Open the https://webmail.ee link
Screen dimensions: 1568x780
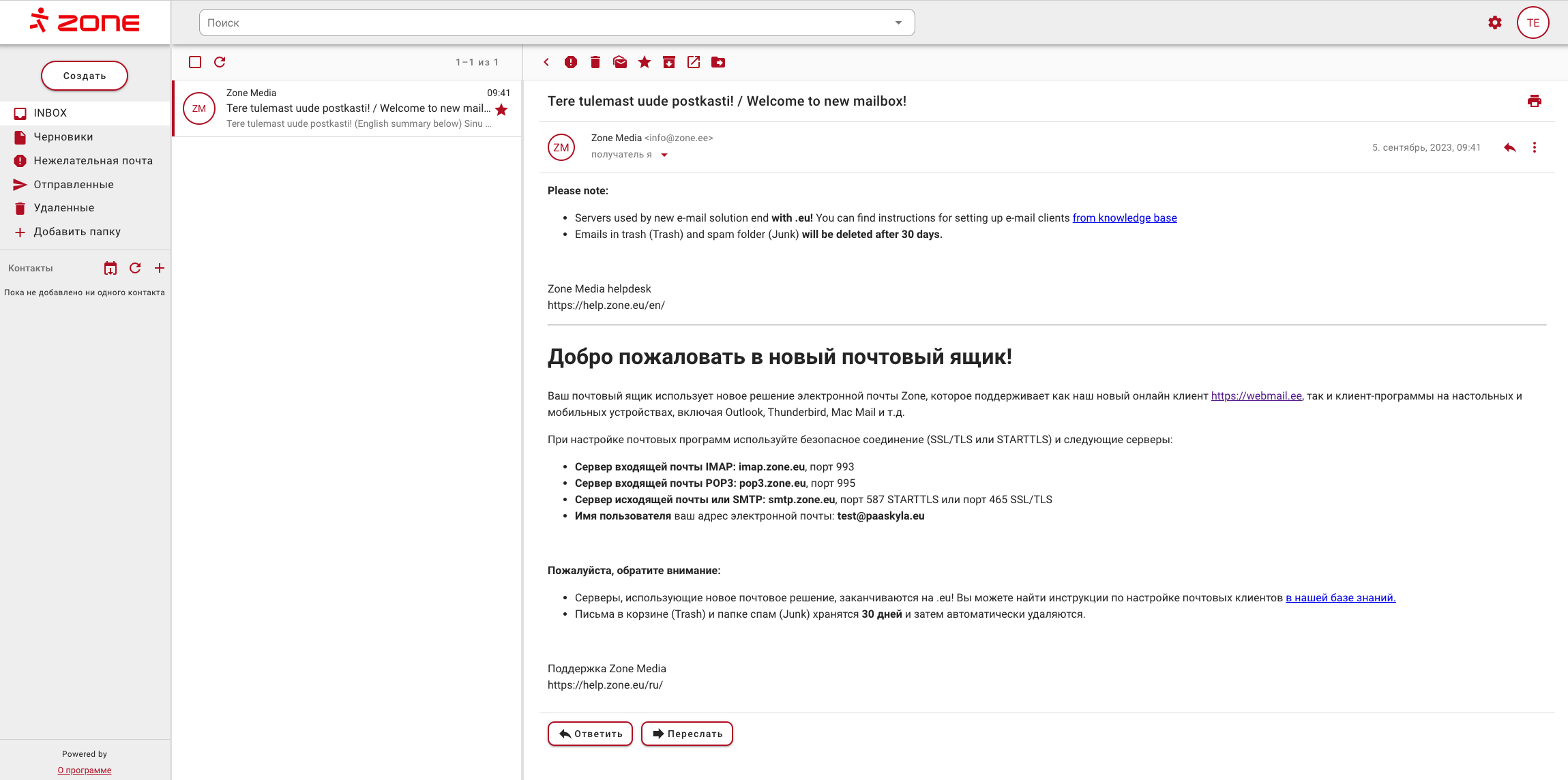1256,396
